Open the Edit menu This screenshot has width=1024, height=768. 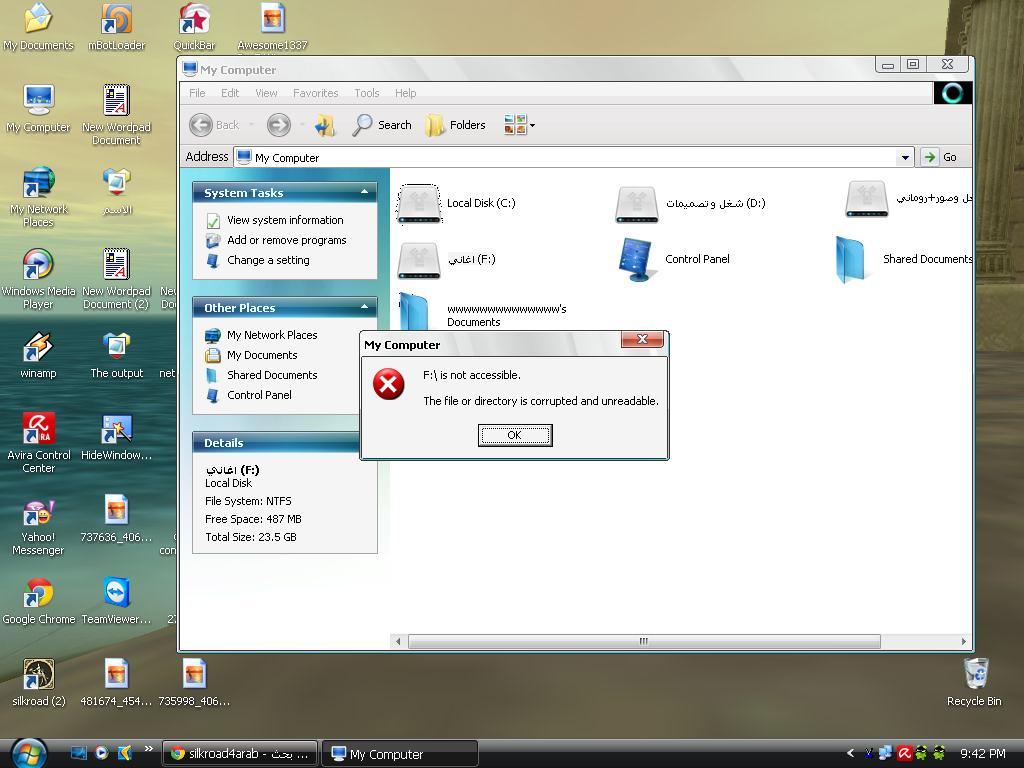pyautogui.click(x=230, y=93)
